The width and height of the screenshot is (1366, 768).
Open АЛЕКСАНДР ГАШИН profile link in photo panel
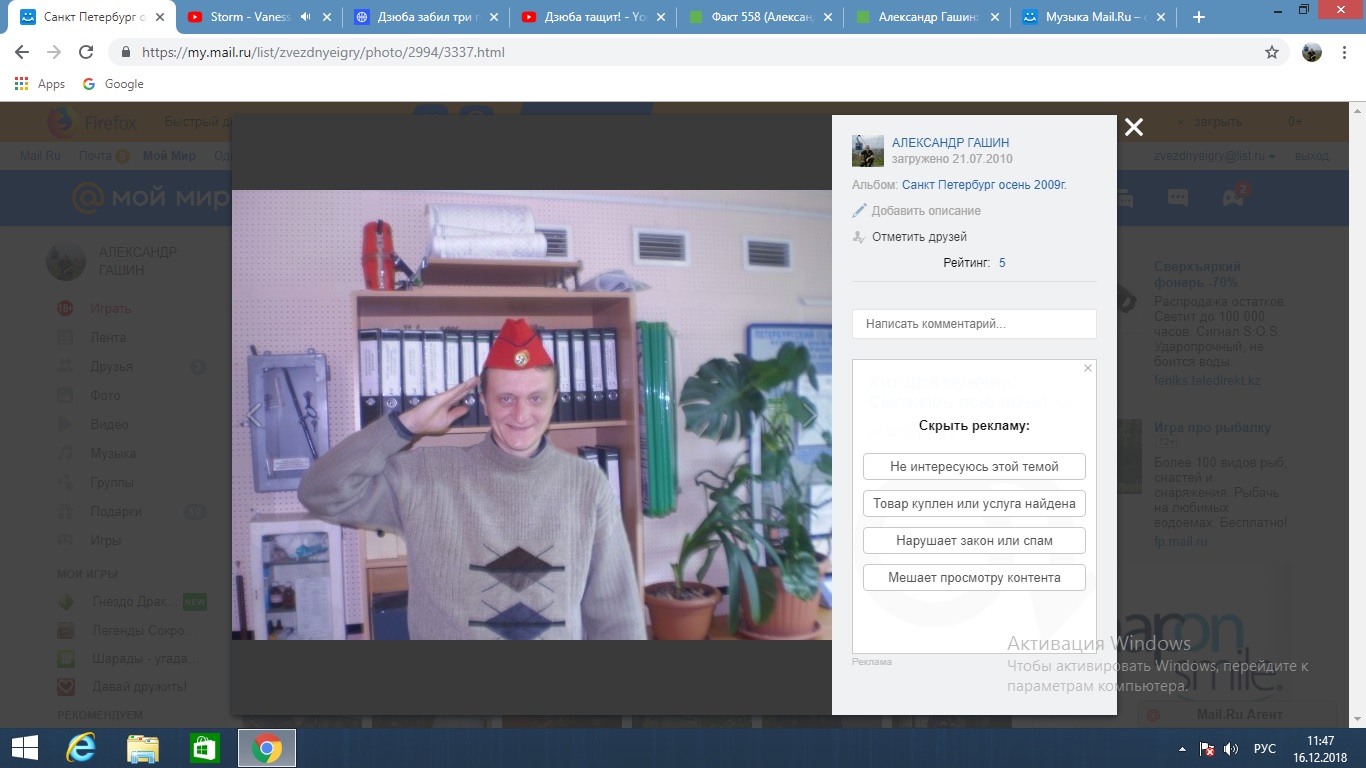click(950, 143)
